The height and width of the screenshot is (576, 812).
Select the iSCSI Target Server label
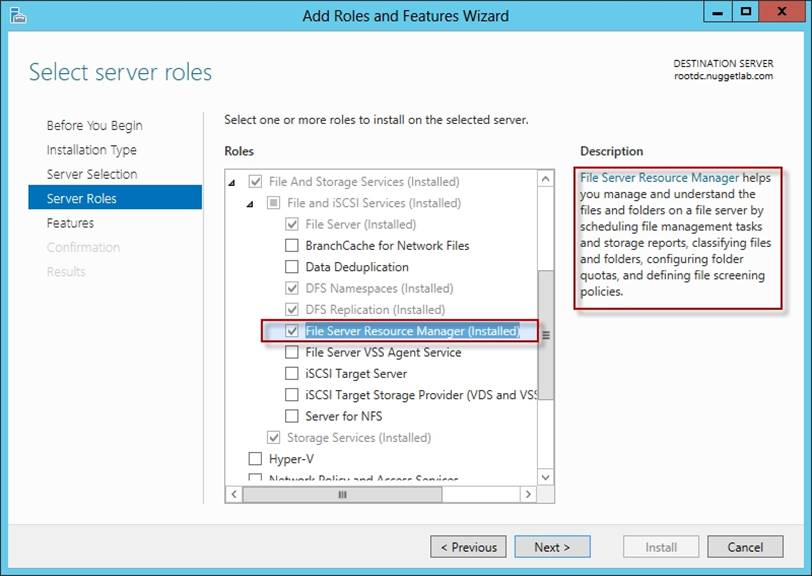click(x=356, y=373)
